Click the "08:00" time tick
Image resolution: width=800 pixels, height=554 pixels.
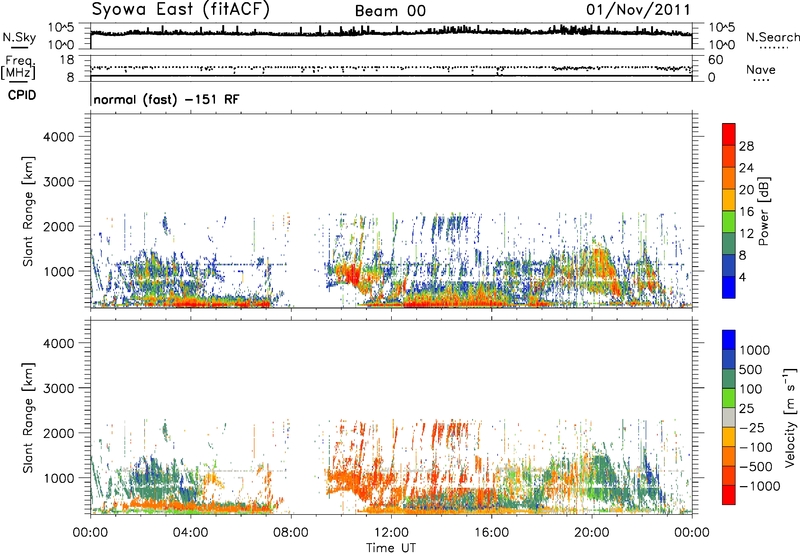291,533
